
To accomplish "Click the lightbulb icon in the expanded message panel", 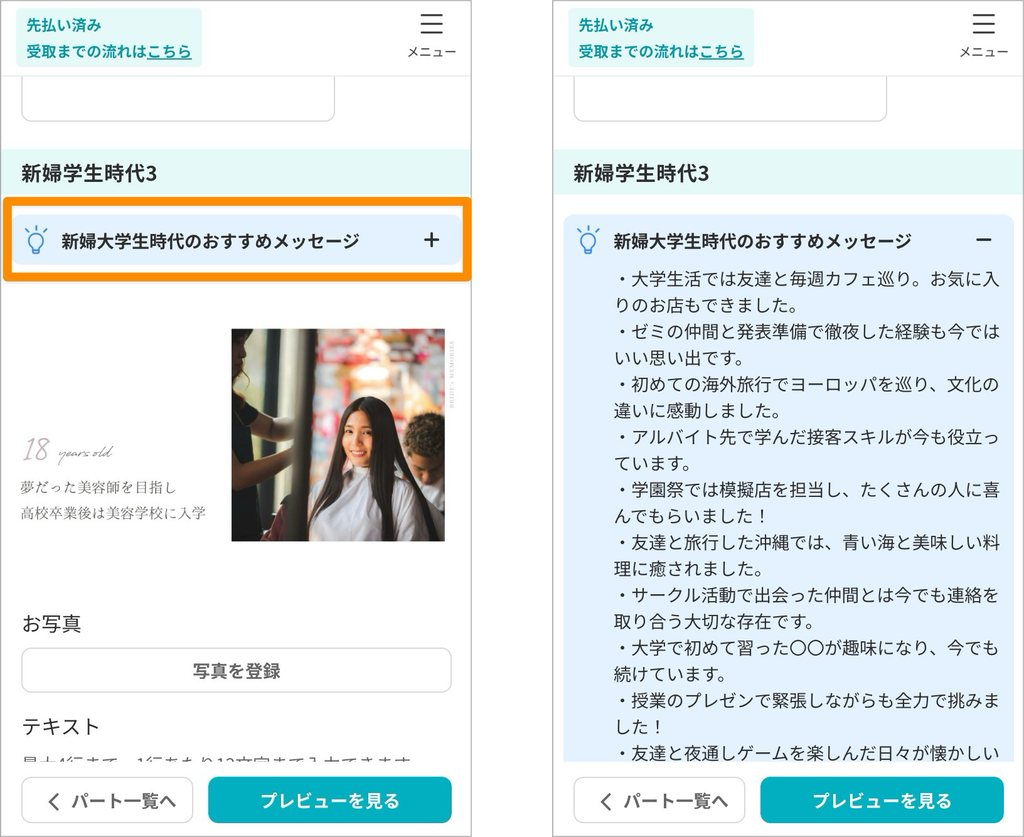I will 588,240.
